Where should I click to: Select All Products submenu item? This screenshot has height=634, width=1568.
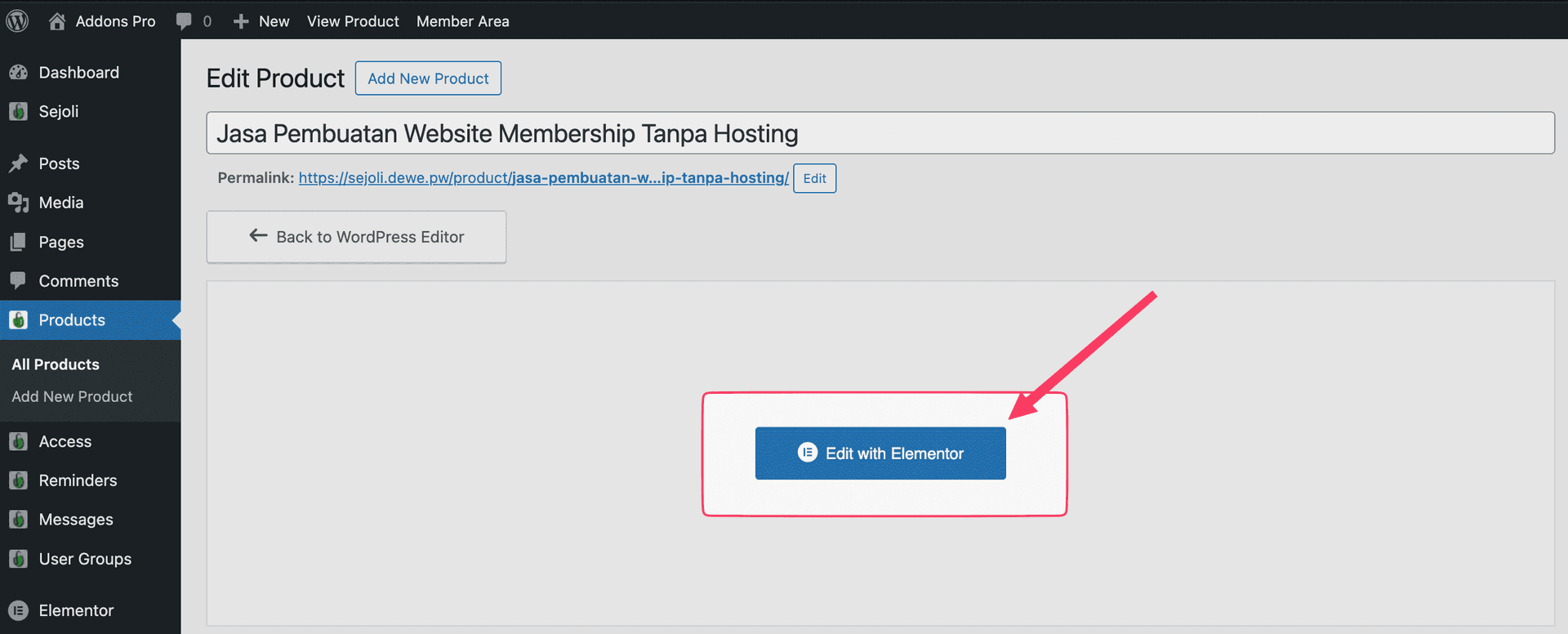coord(56,364)
